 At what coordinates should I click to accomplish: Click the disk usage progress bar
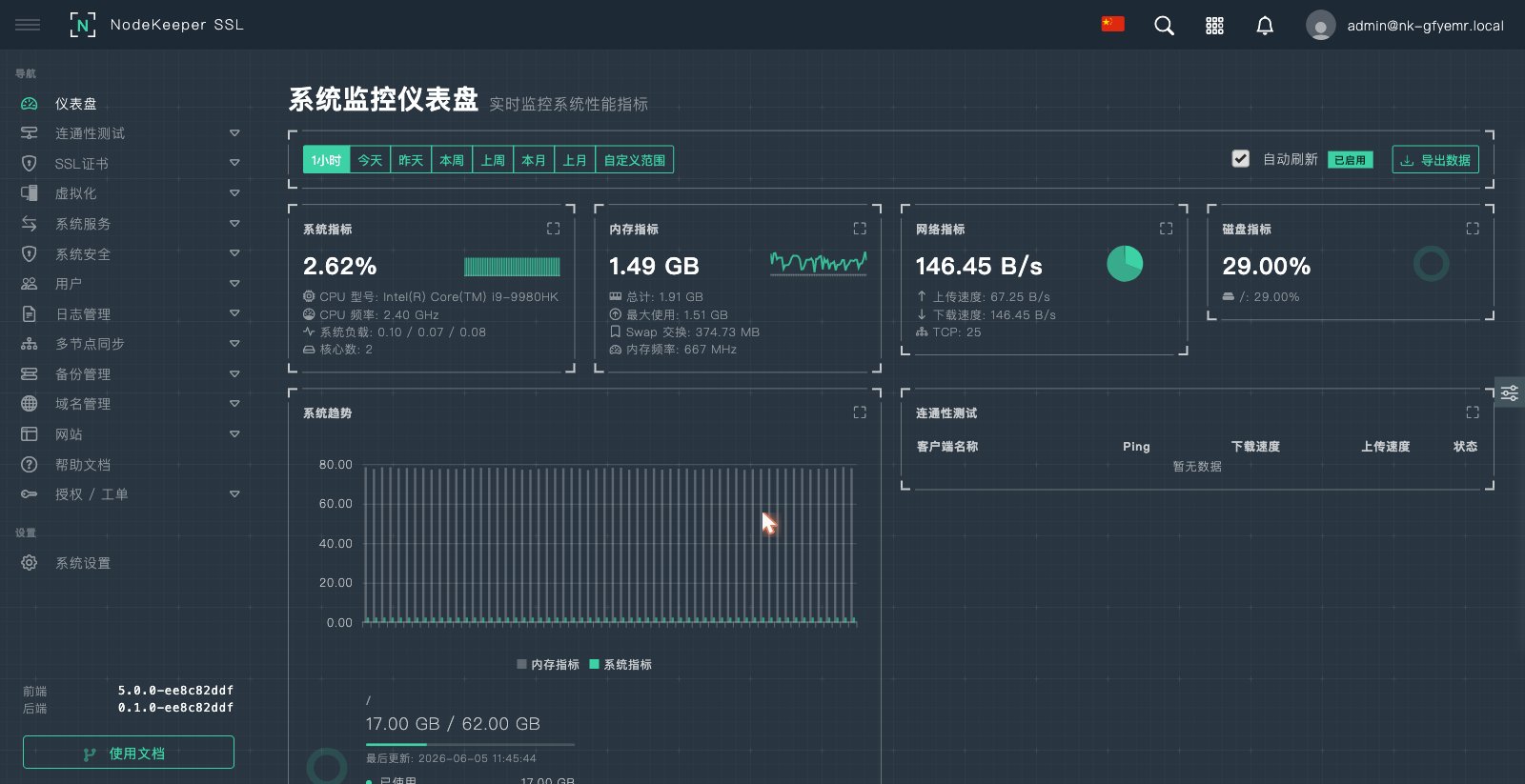click(470, 744)
